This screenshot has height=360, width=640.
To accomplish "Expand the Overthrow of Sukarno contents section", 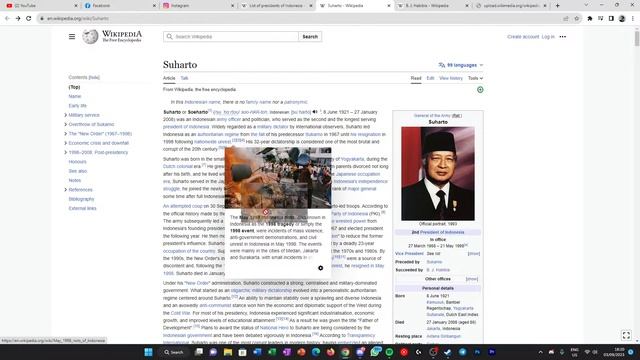I will pos(65,124).
